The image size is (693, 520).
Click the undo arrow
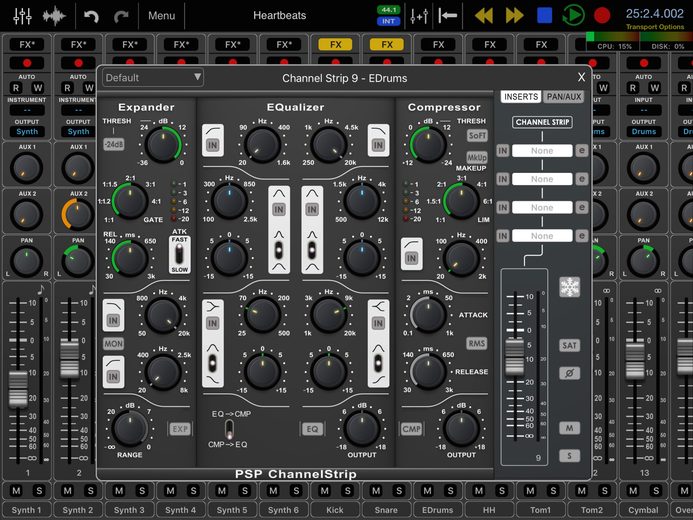coord(91,16)
